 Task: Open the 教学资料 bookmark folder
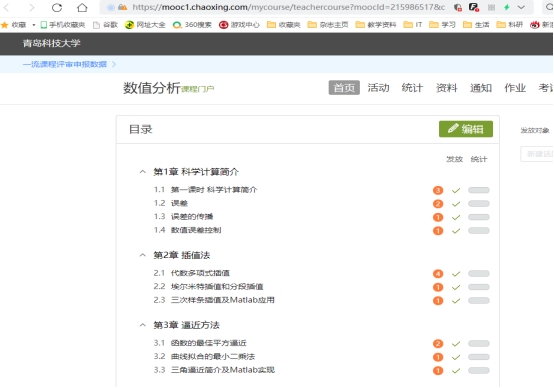(376, 25)
